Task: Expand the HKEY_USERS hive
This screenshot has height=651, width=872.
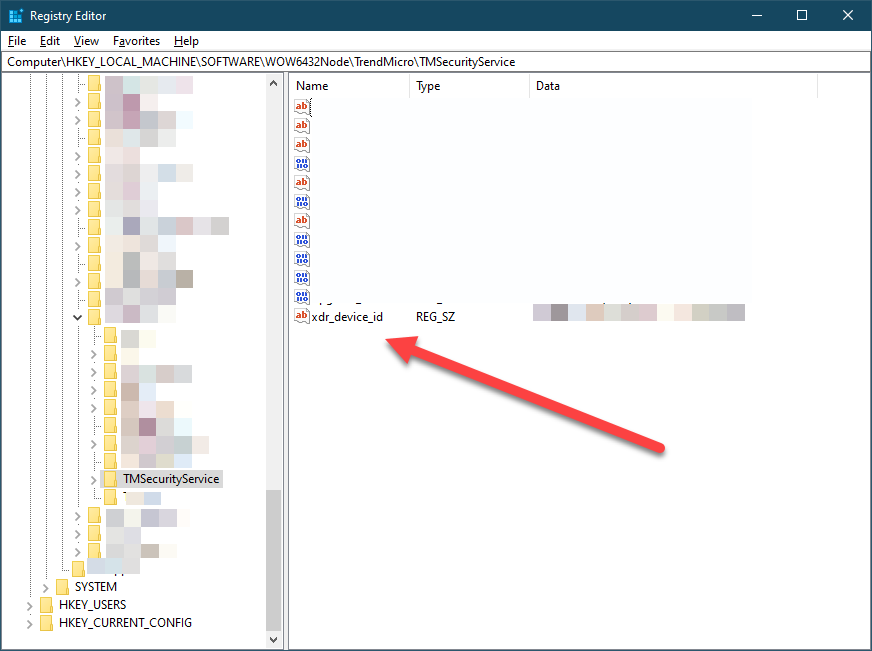Action: tap(29, 605)
